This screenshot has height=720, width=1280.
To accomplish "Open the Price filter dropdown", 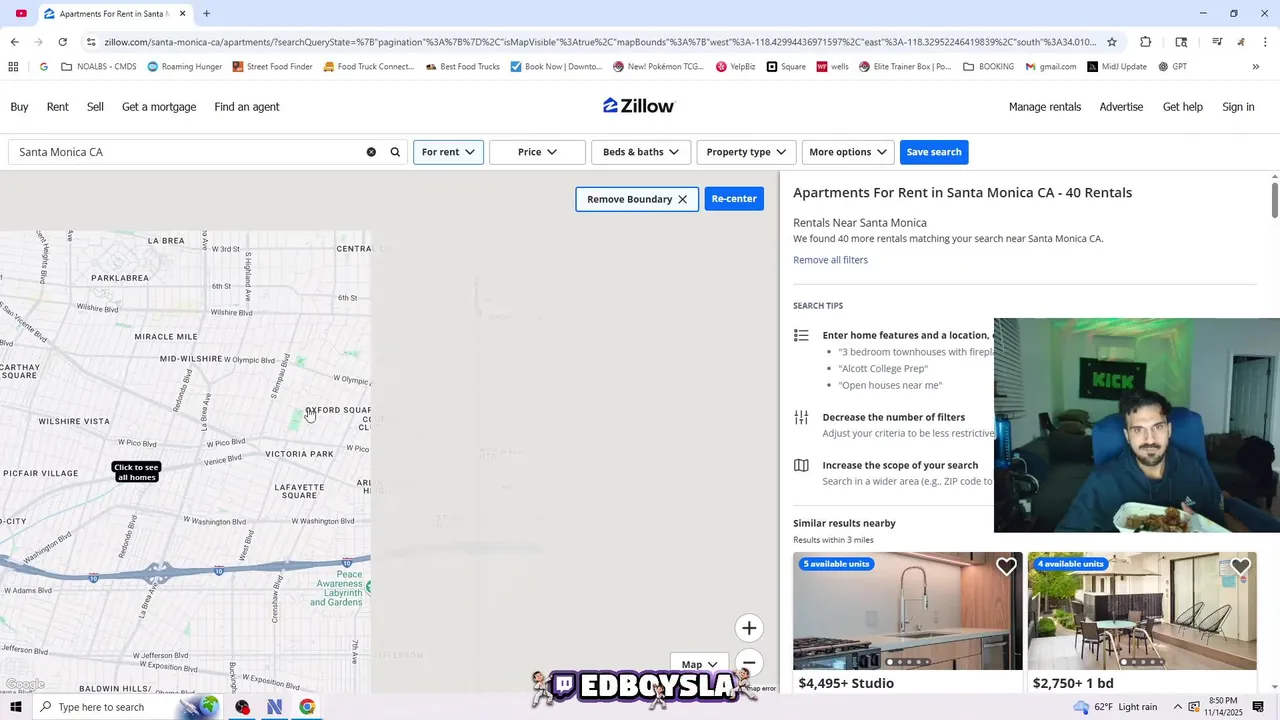I will 537,152.
